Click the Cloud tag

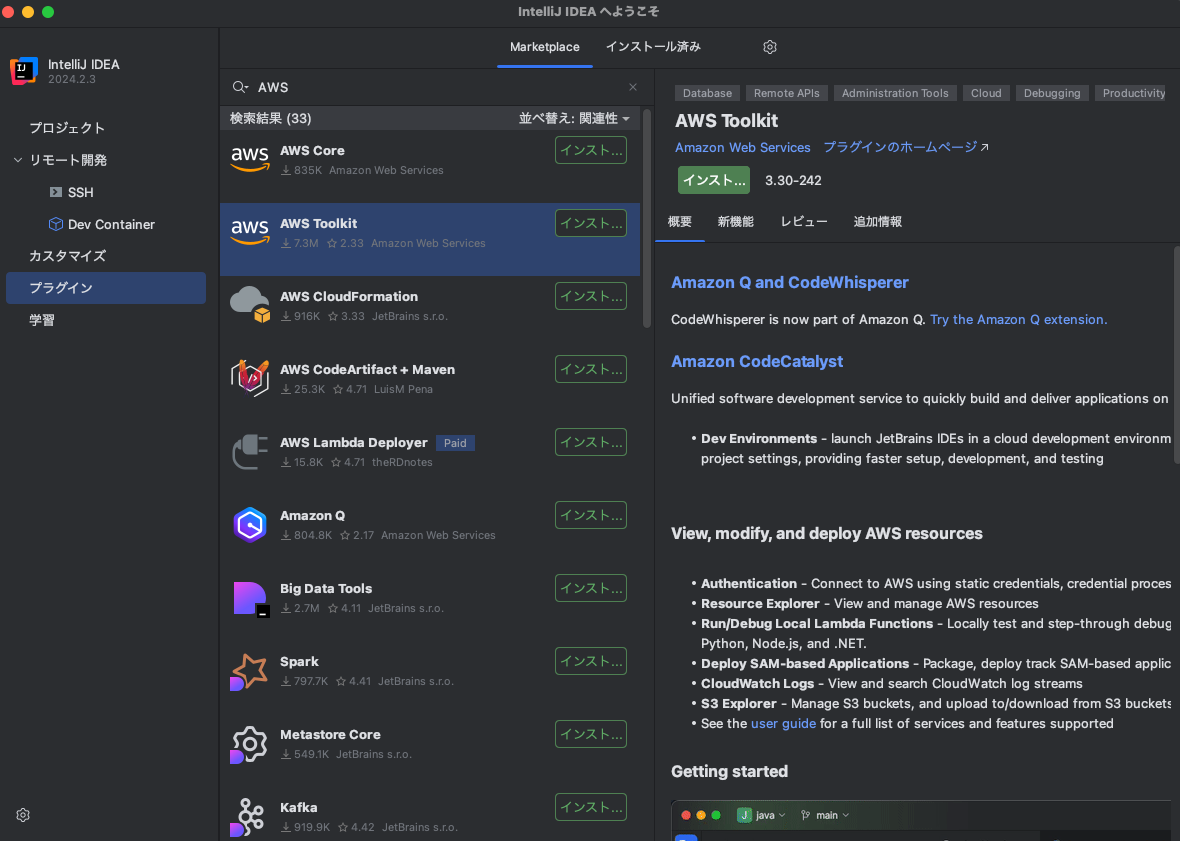(x=986, y=93)
